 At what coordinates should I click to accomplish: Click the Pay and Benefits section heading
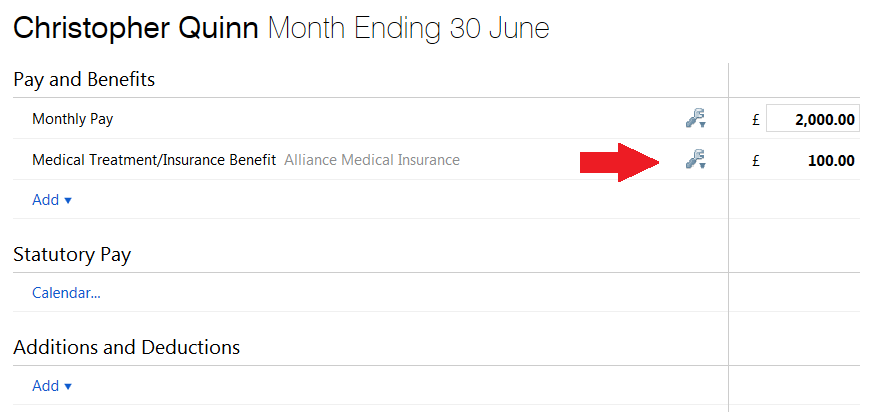(84, 80)
